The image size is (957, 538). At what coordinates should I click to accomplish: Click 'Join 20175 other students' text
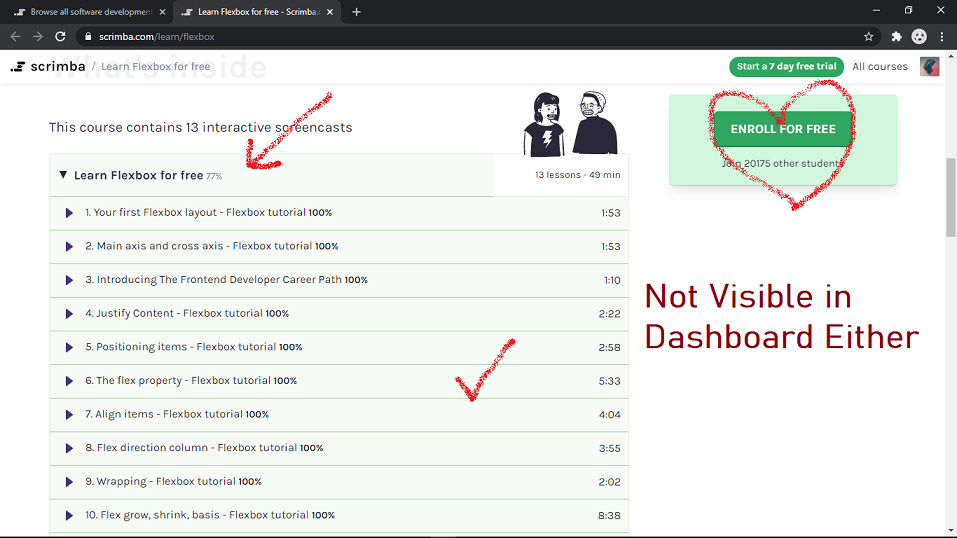click(783, 163)
